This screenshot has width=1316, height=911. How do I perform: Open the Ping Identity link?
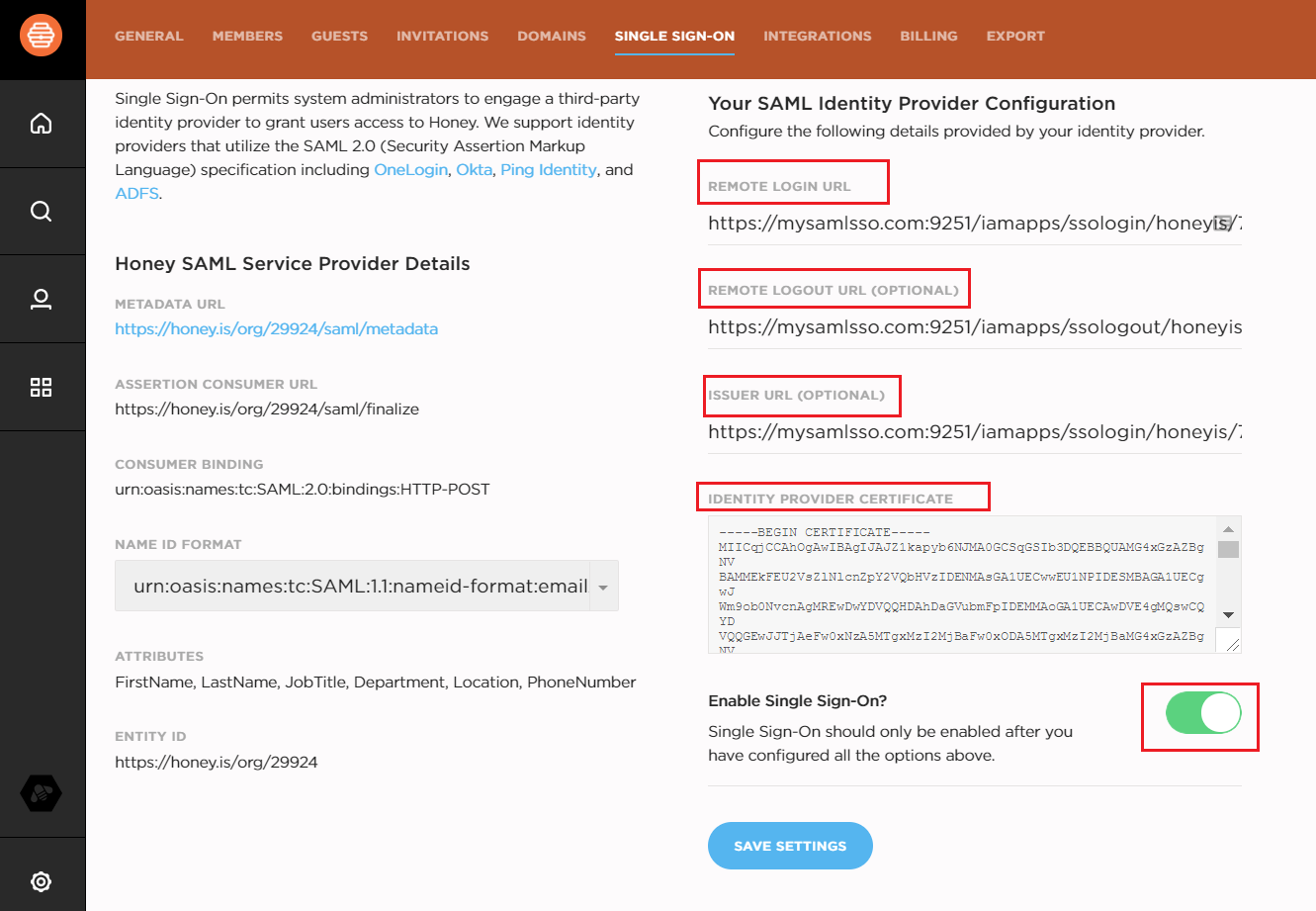pyautogui.click(x=549, y=170)
